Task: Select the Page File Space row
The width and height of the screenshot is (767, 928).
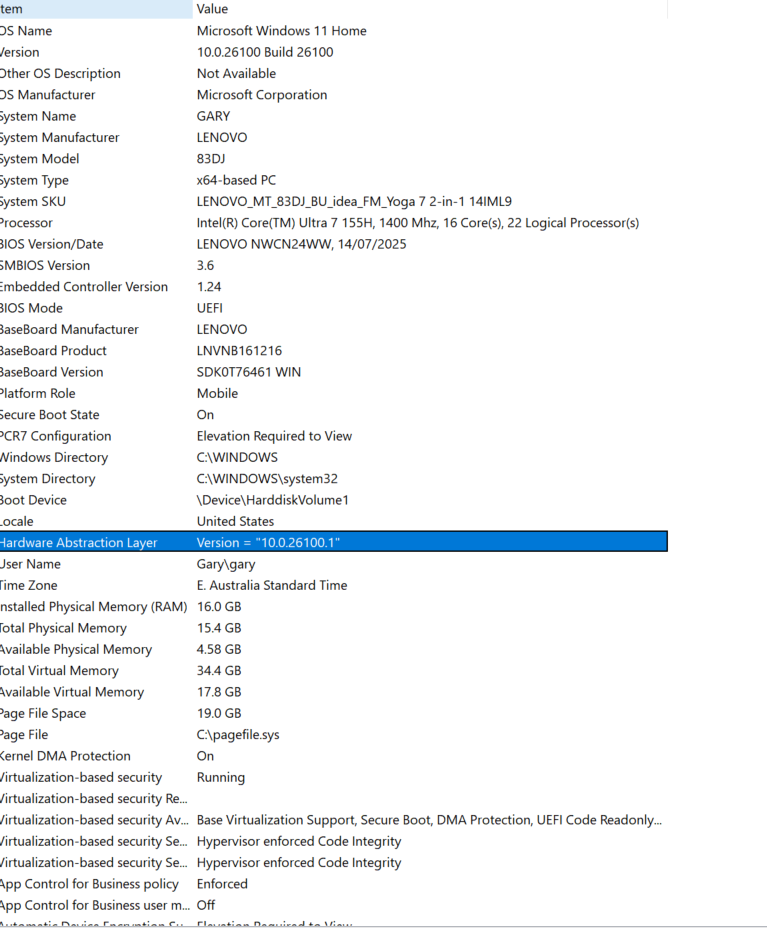Action: click(x=334, y=713)
